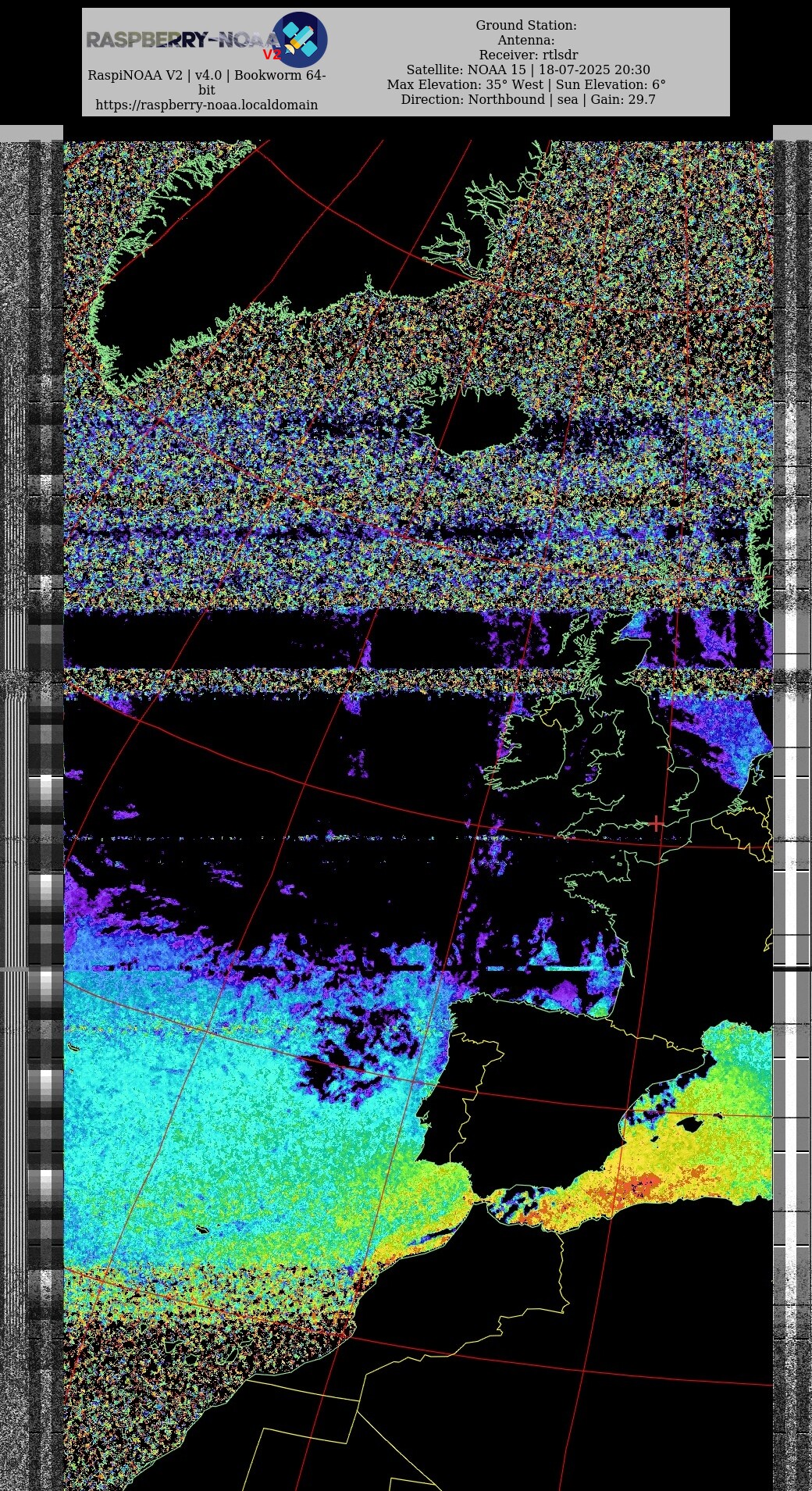The width and height of the screenshot is (812, 1491).
Task: Click the 'Direction: Northbound | sea | Gain: 29.7' line
Action: 528,99
